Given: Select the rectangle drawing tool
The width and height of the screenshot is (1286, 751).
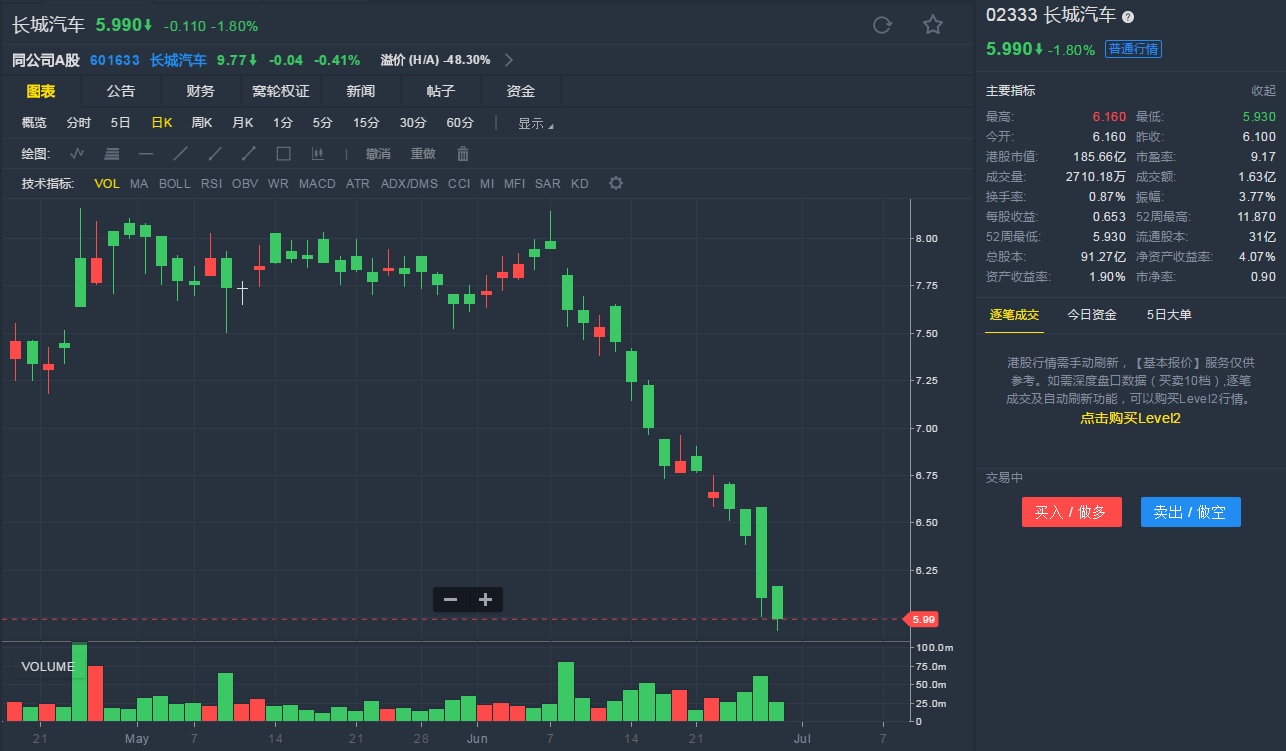Looking at the screenshot, I should (x=283, y=154).
